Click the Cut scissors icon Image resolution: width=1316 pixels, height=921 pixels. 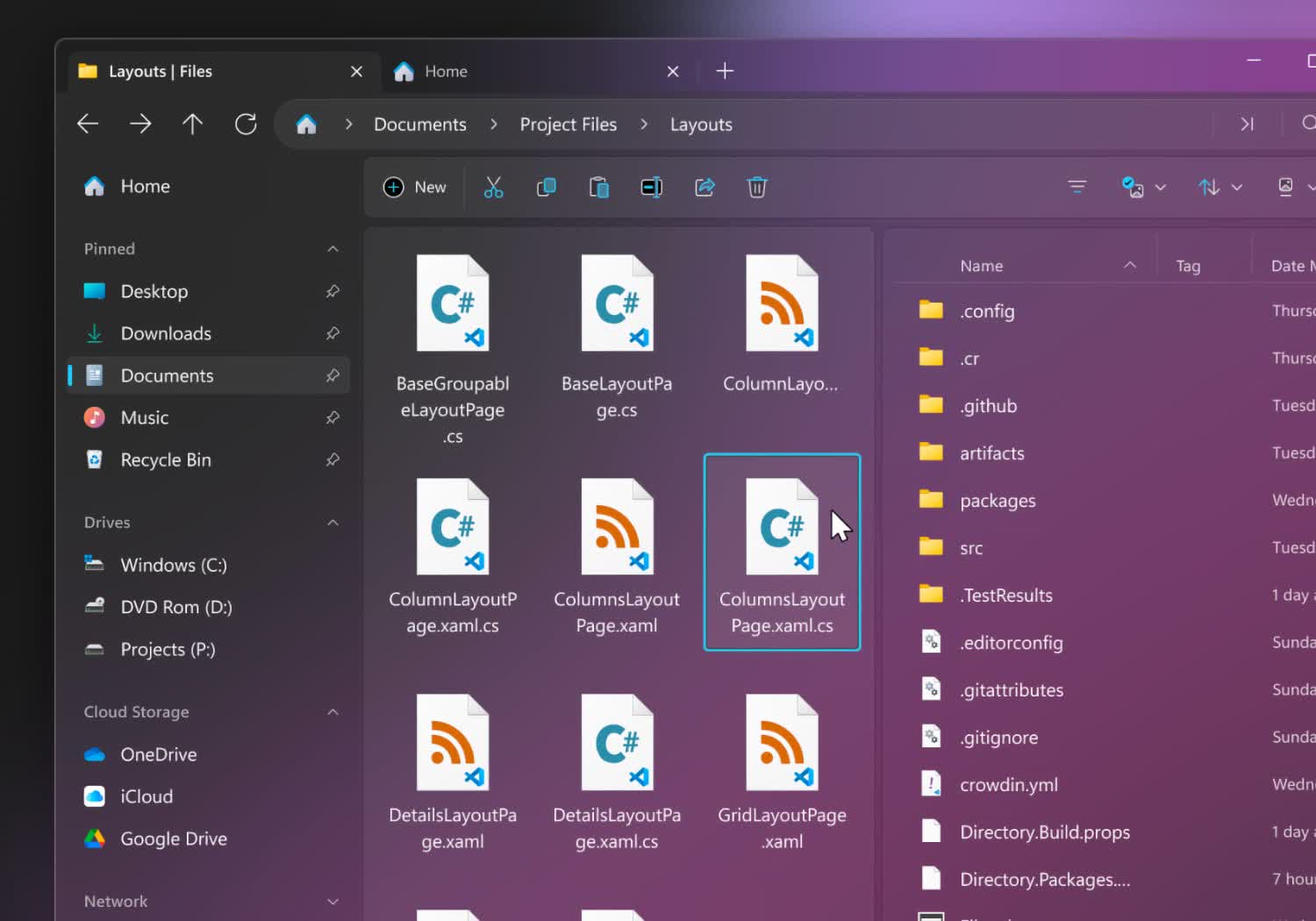pos(494,187)
